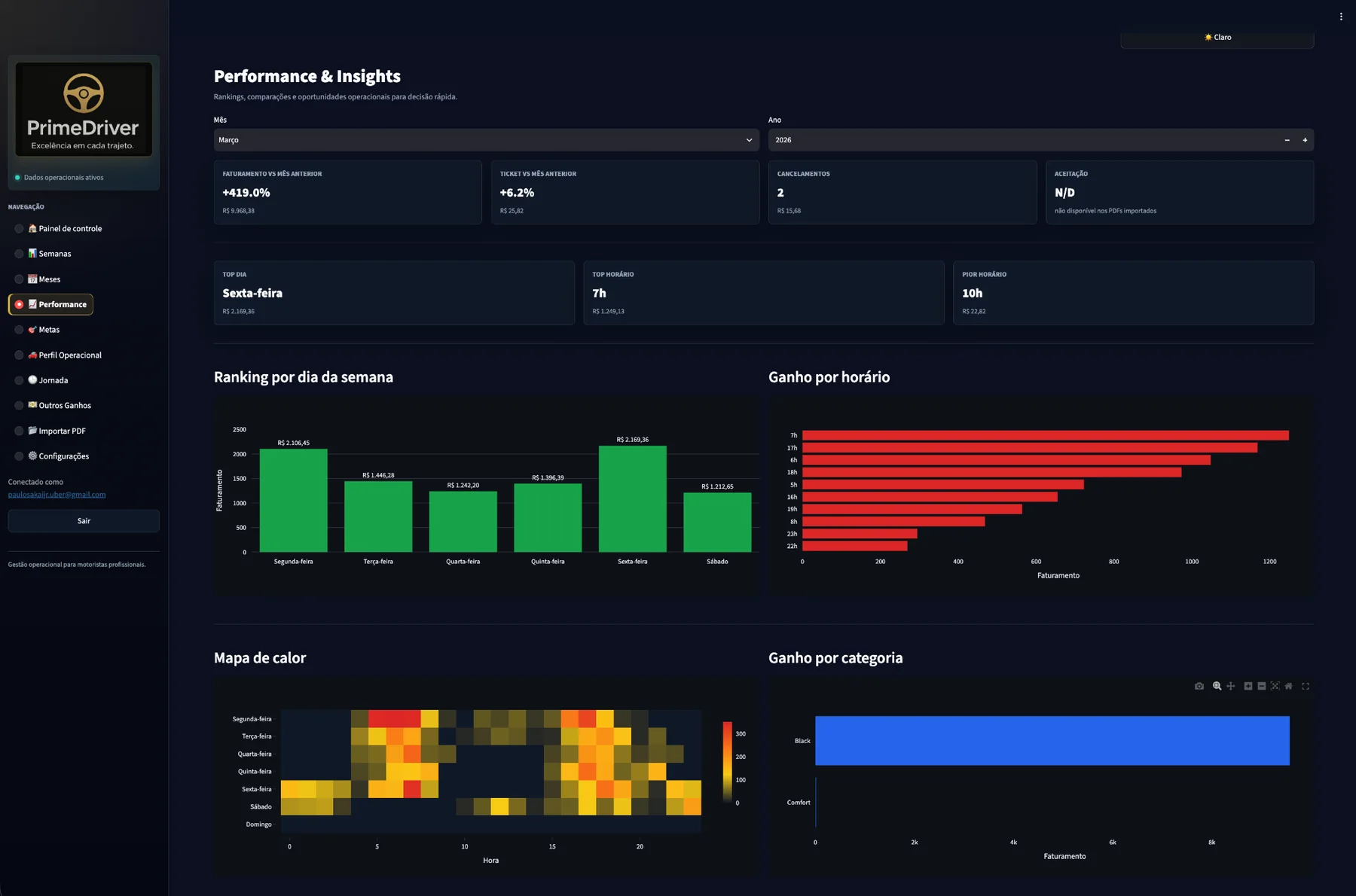Viewport: 1356px width, 896px height.
Task: Click the Mapa de calor heading
Action: [260, 658]
